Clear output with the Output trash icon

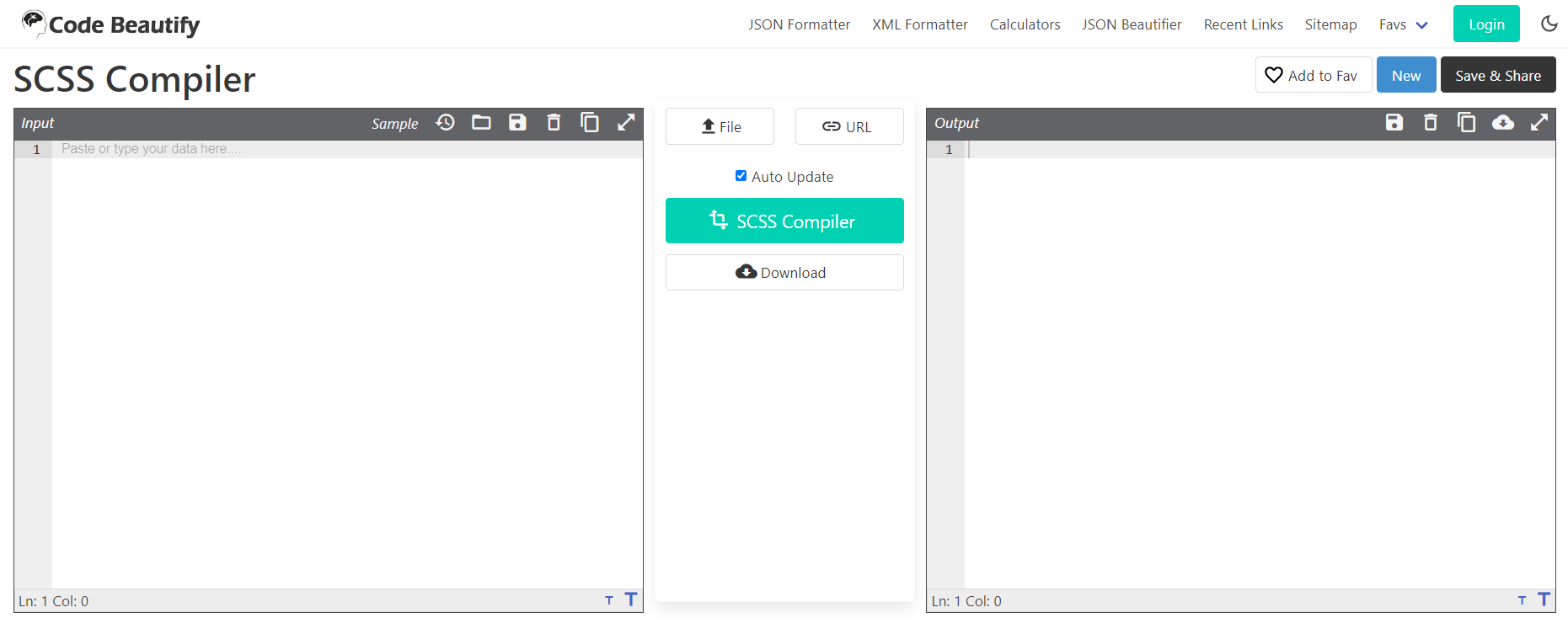click(1431, 123)
